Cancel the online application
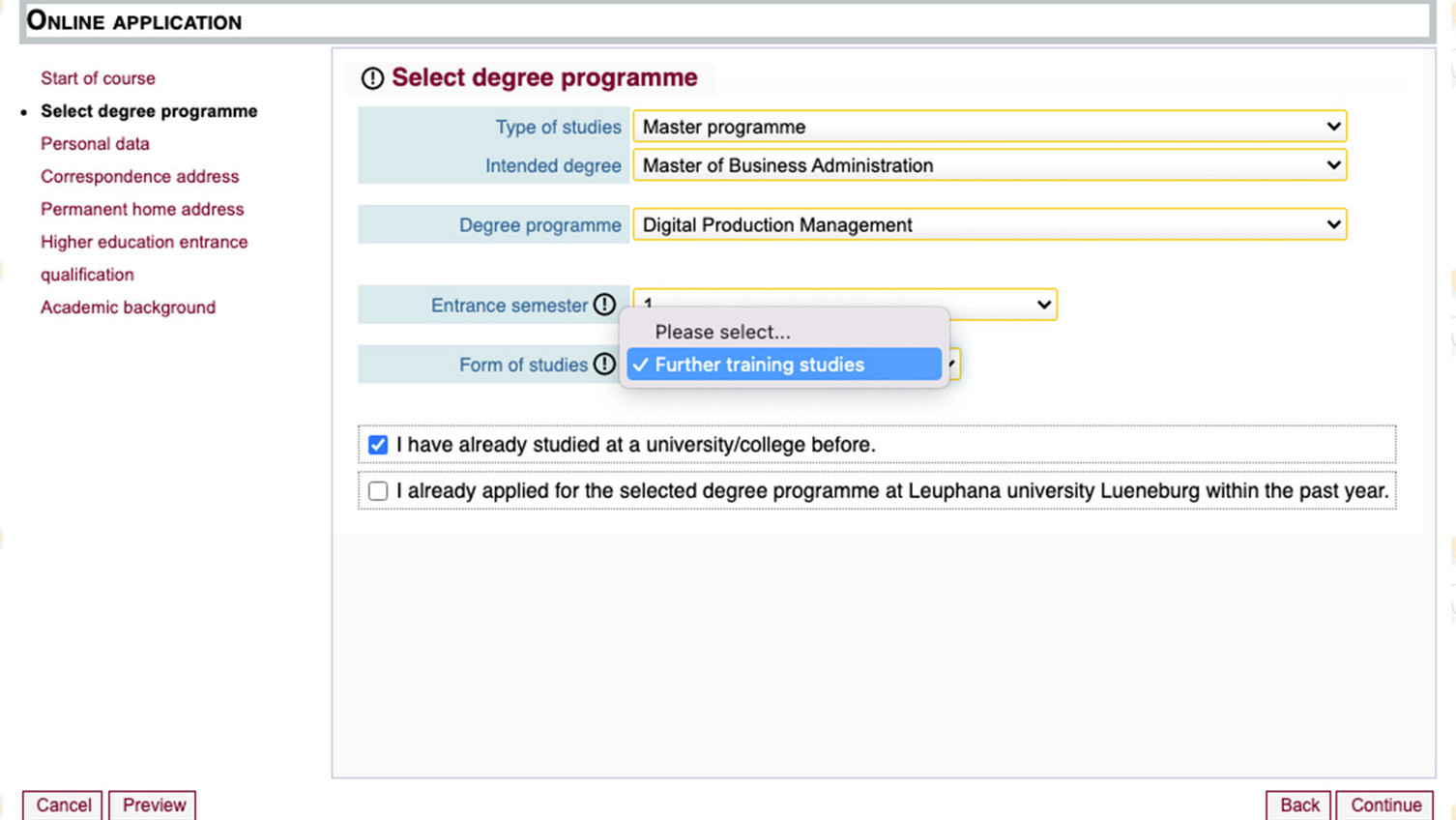Image resolution: width=1456 pixels, height=820 pixels. 63,805
